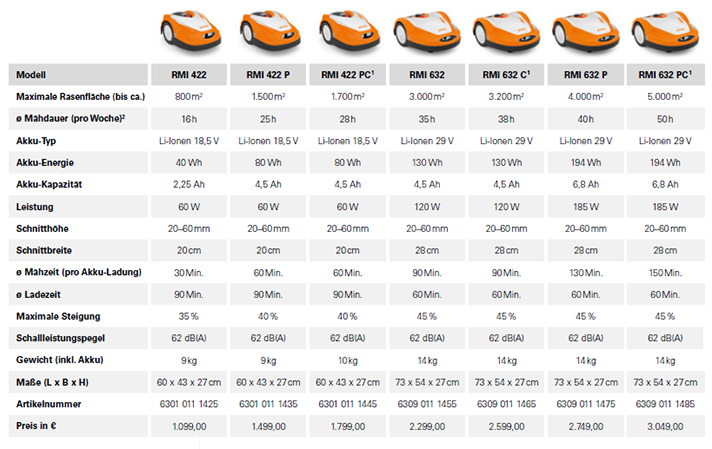The height and width of the screenshot is (449, 712).
Task: Select the RMI 422 P mower picture
Action: tap(268, 30)
